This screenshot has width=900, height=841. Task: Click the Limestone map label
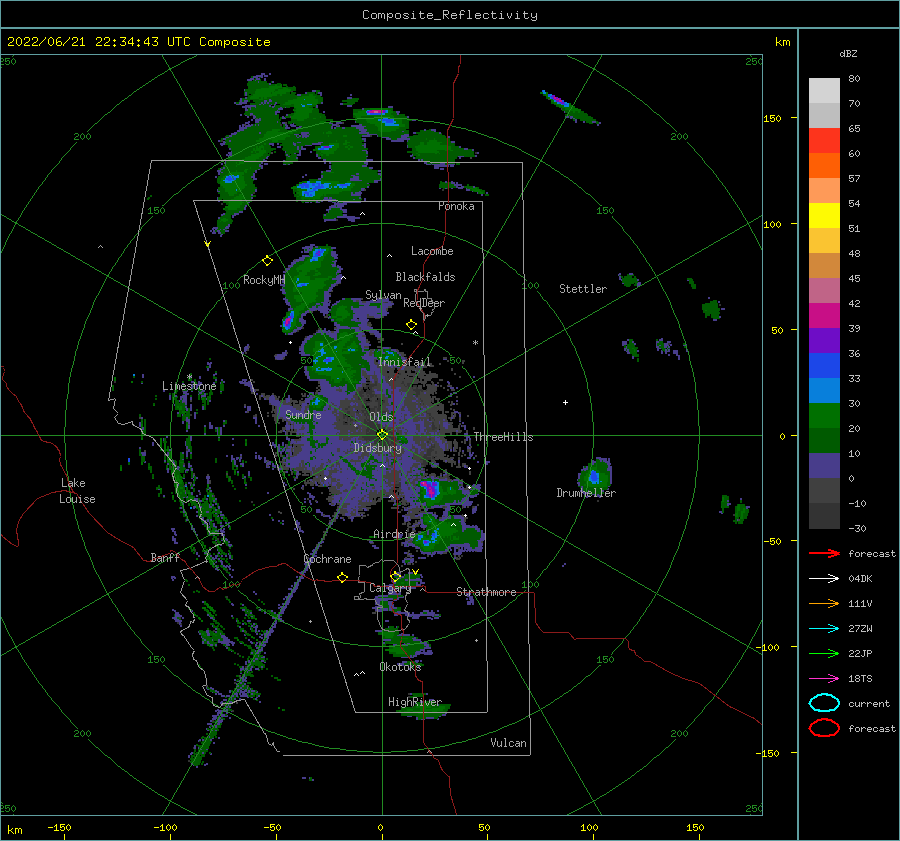click(x=189, y=386)
